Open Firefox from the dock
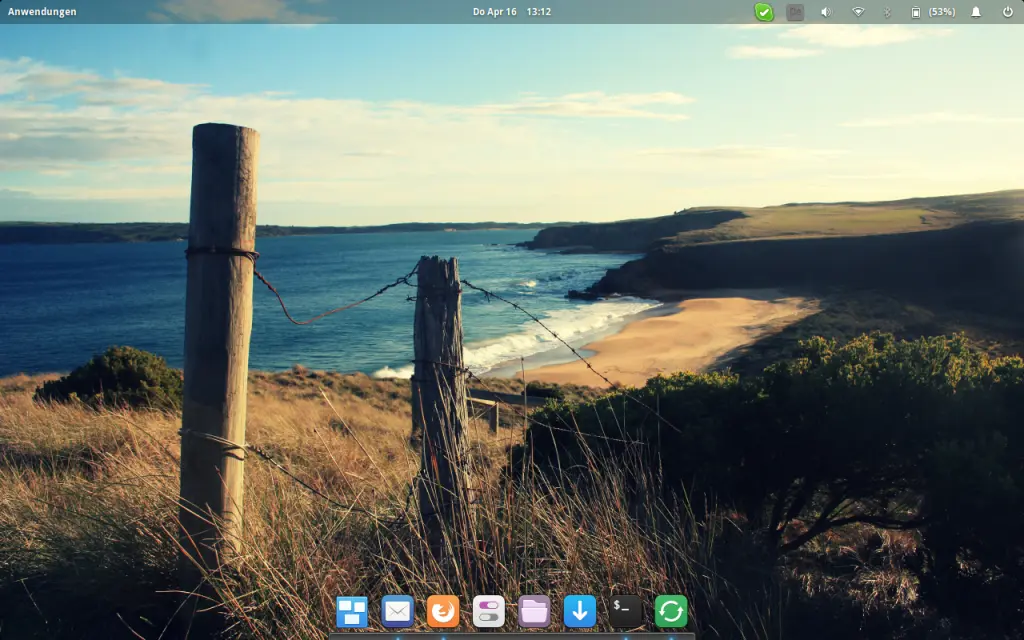The width and height of the screenshot is (1024, 640). 441,611
